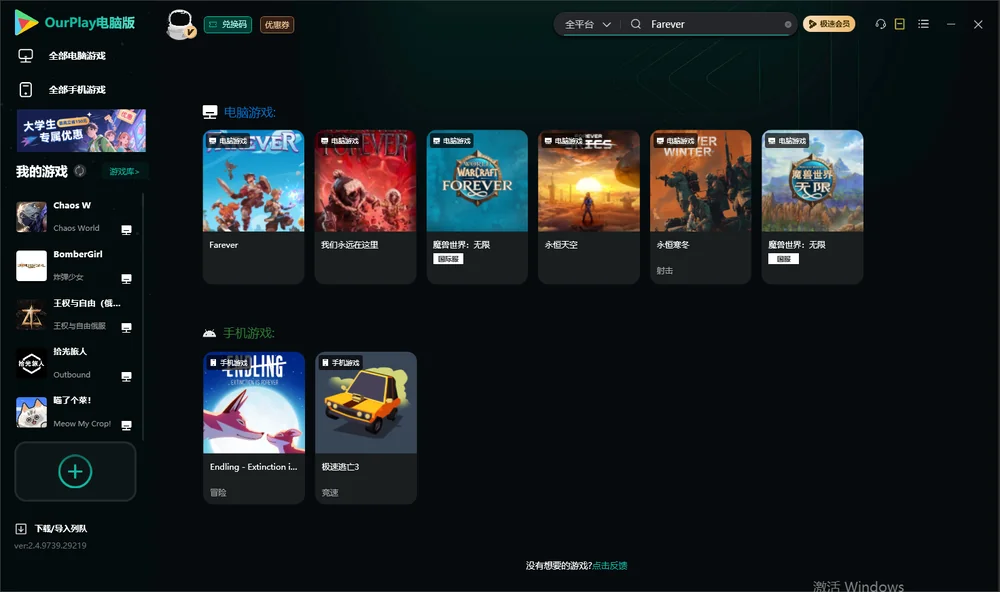This screenshot has height=592, width=1000.
Task: Click the Chaos World game thumbnail icon
Action: (x=31, y=217)
